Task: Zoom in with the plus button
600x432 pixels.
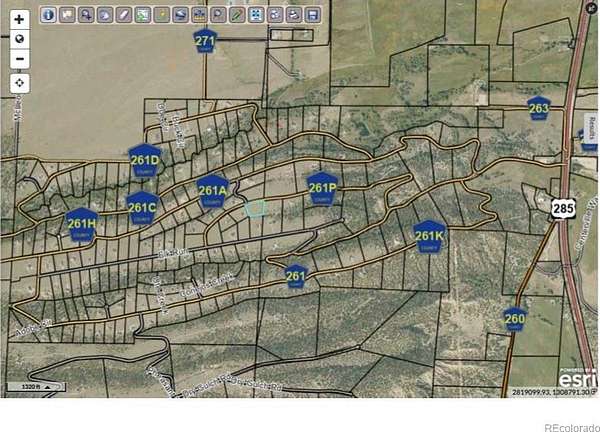Action: tap(19, 19)
